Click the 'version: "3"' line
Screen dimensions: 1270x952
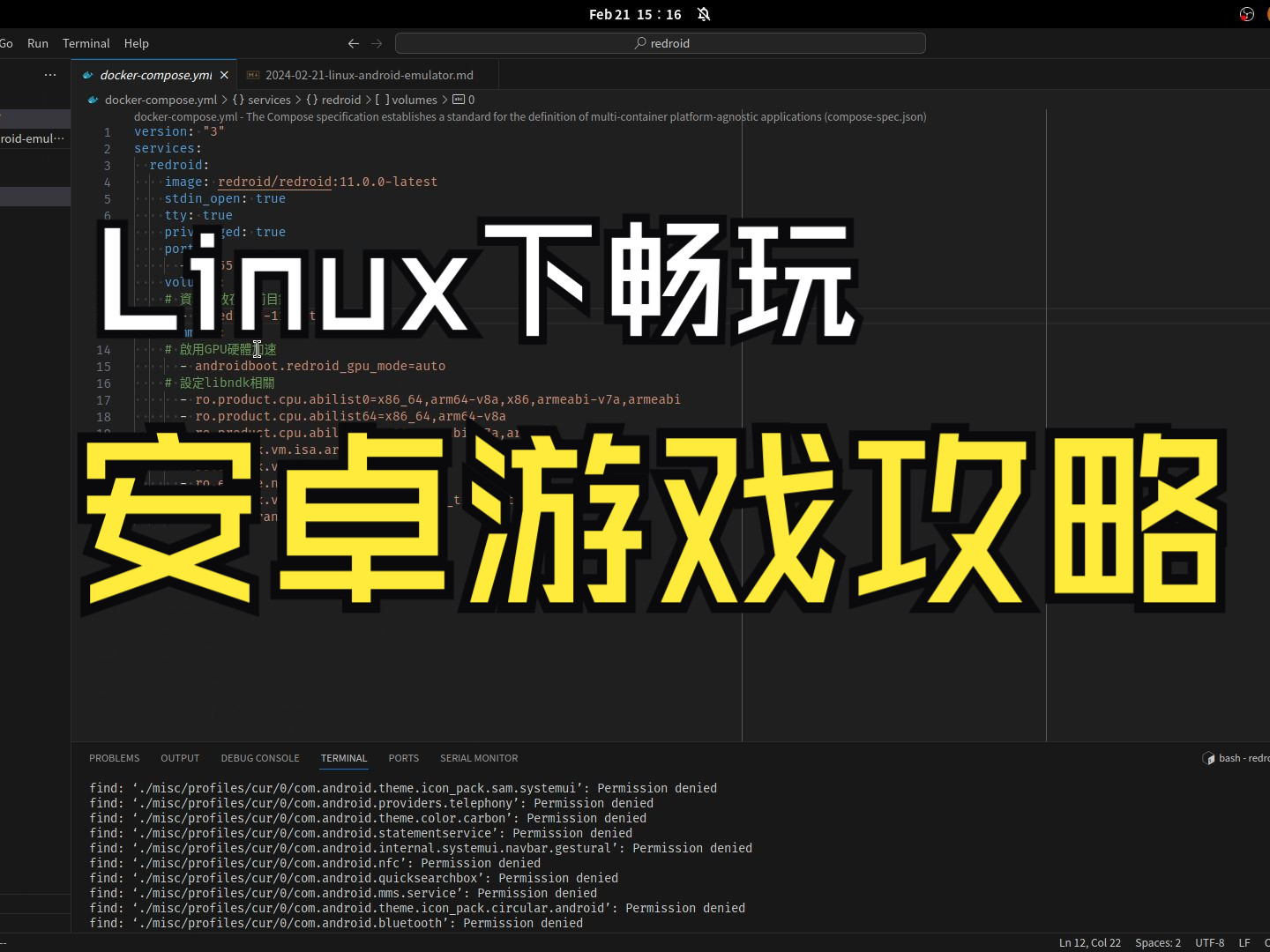179,131
